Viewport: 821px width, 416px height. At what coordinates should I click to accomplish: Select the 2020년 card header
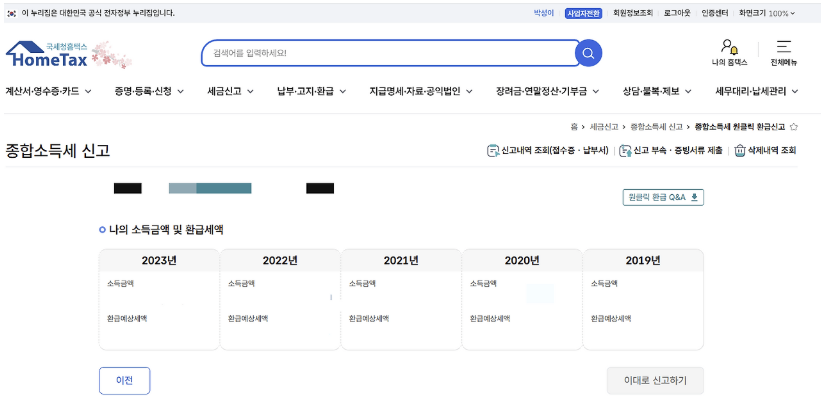tap(522, 261)
